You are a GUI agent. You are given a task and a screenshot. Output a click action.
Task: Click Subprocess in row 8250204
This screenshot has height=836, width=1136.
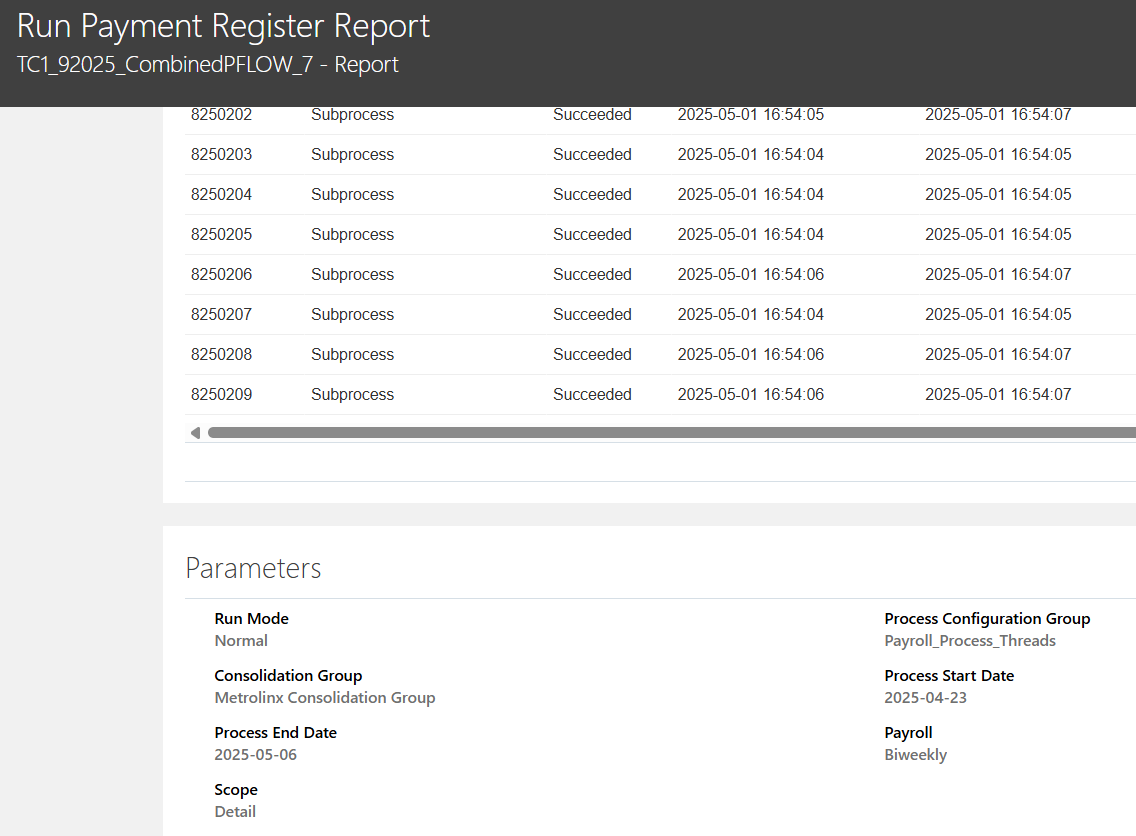coord(353,194)
